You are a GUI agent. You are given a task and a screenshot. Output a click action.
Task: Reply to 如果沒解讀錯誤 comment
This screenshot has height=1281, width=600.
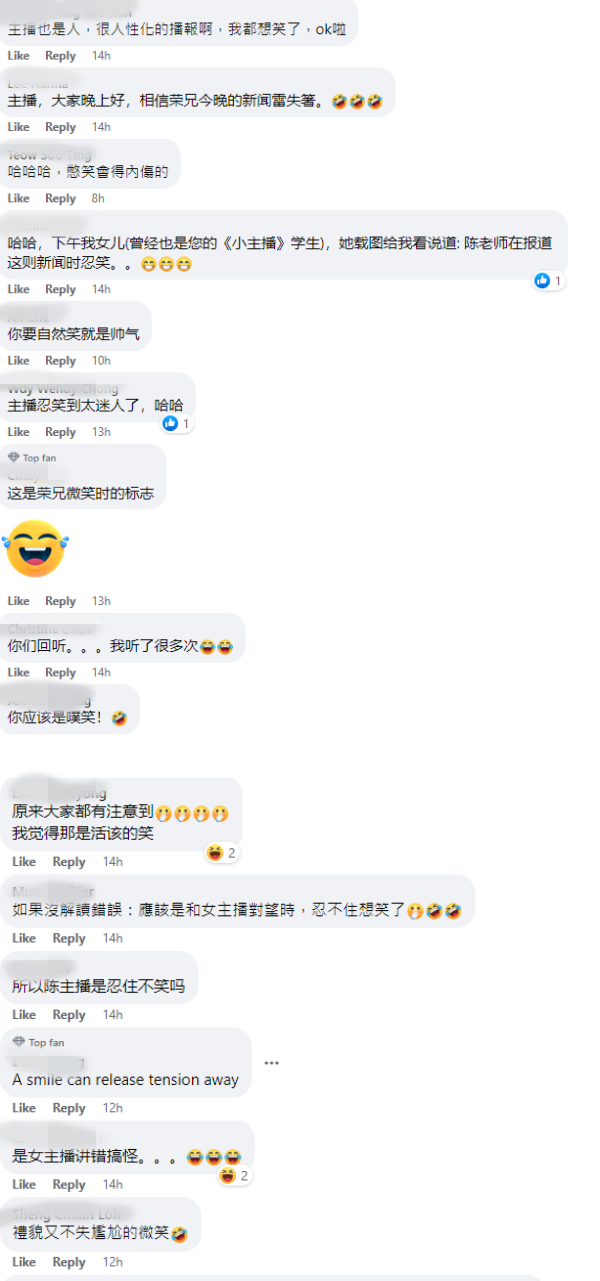69,938
